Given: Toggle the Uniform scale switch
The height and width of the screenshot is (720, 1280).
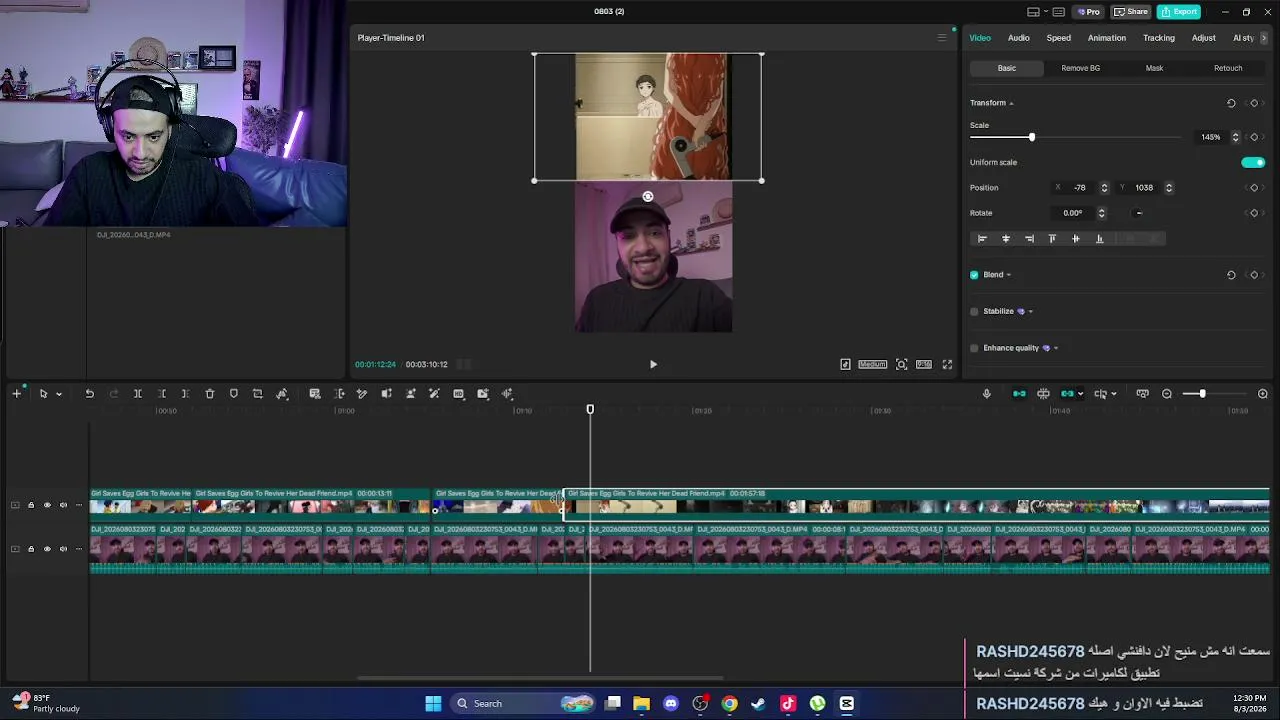Looking at the screenshot, I should pos(1253,162).
